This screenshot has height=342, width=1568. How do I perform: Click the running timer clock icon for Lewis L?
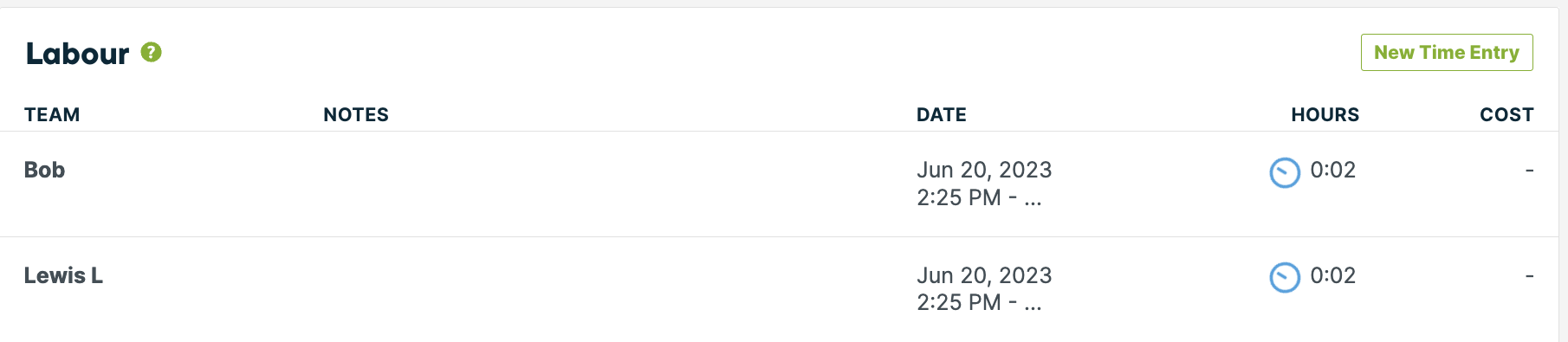1285,277
